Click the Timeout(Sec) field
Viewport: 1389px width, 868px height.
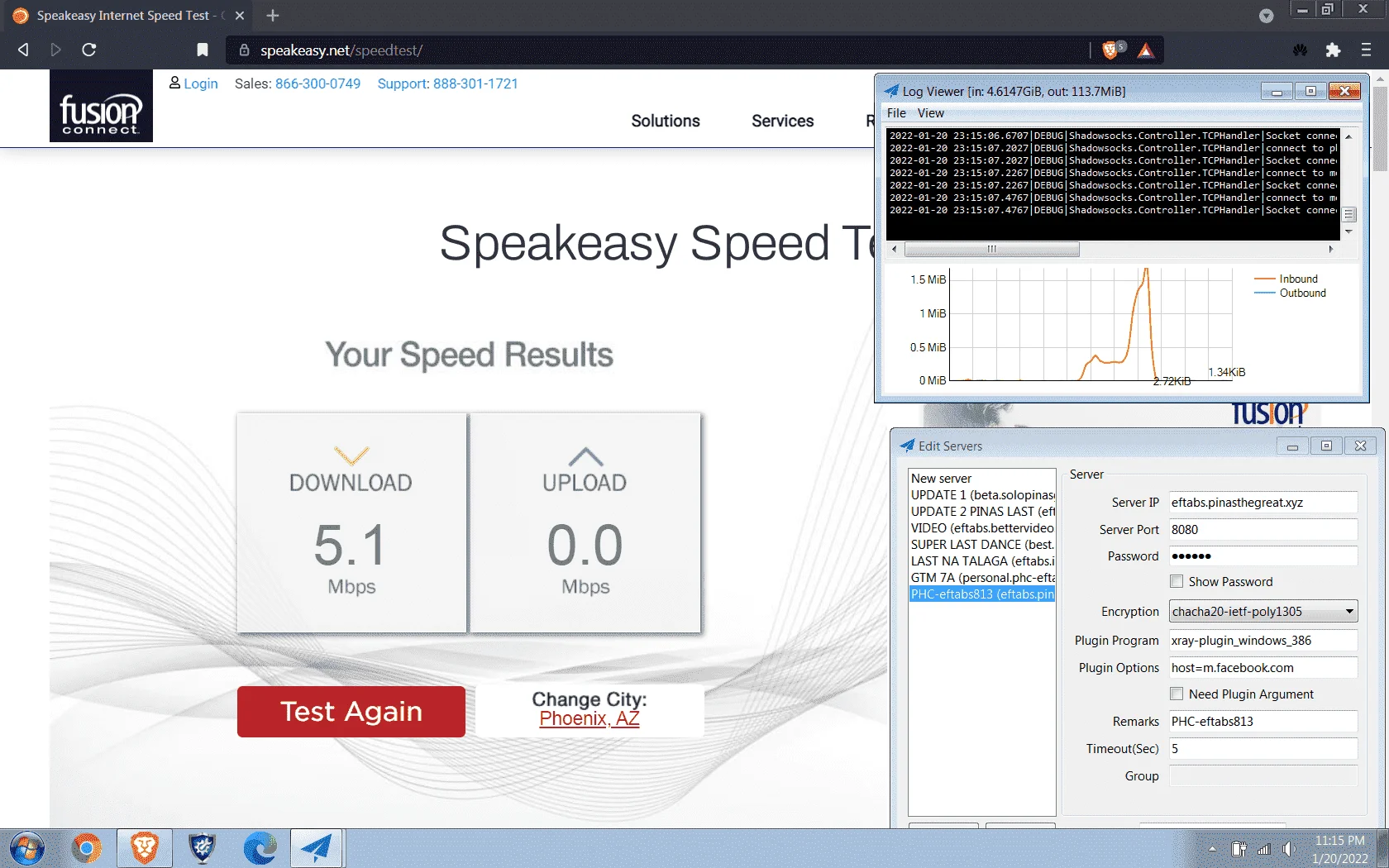(x=1263, y=749)
